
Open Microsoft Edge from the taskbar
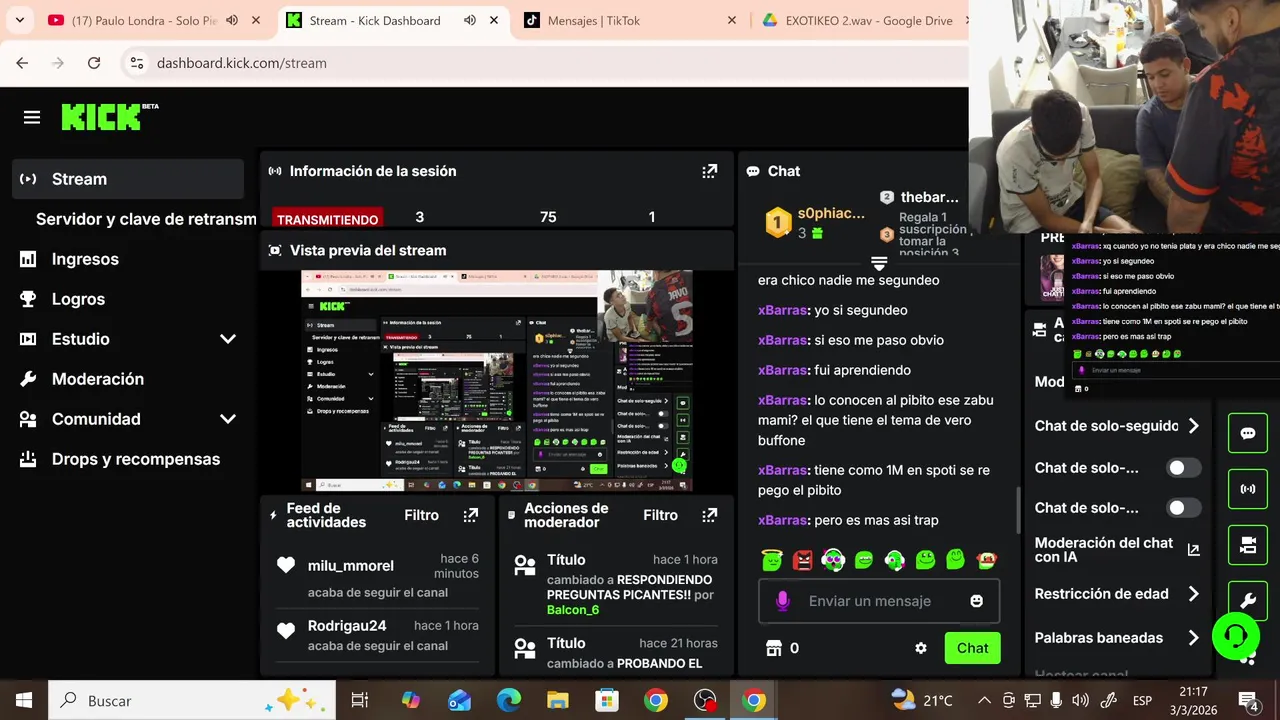(x=509, y=700)
